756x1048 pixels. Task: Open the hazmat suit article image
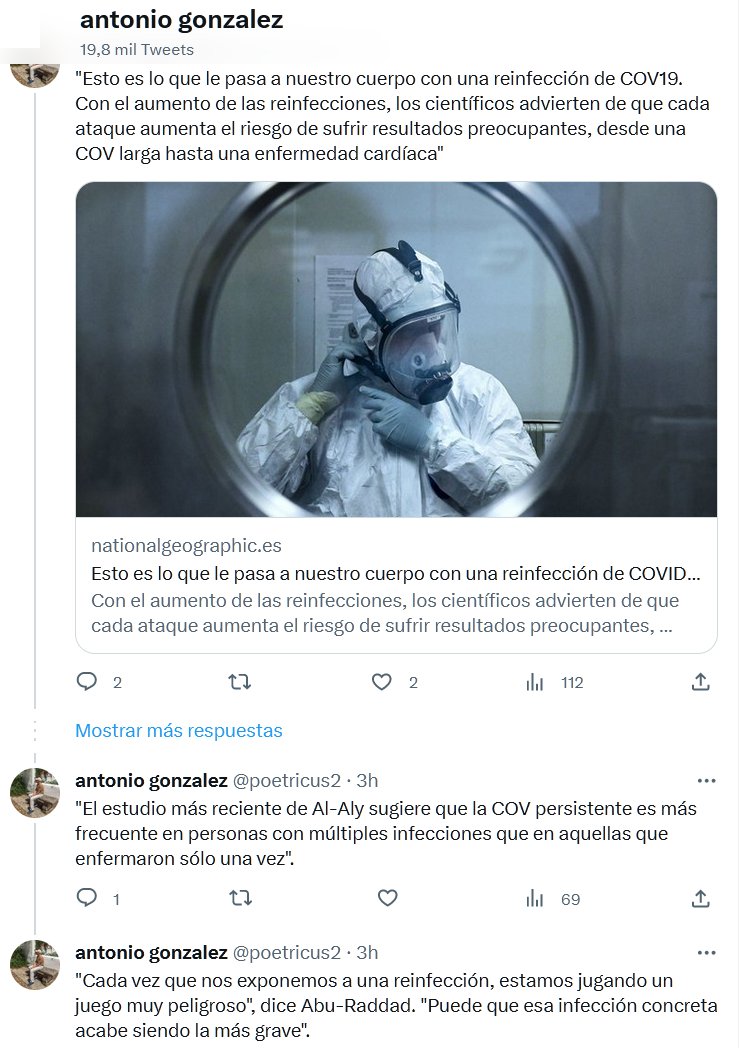[x=396, y=349]
